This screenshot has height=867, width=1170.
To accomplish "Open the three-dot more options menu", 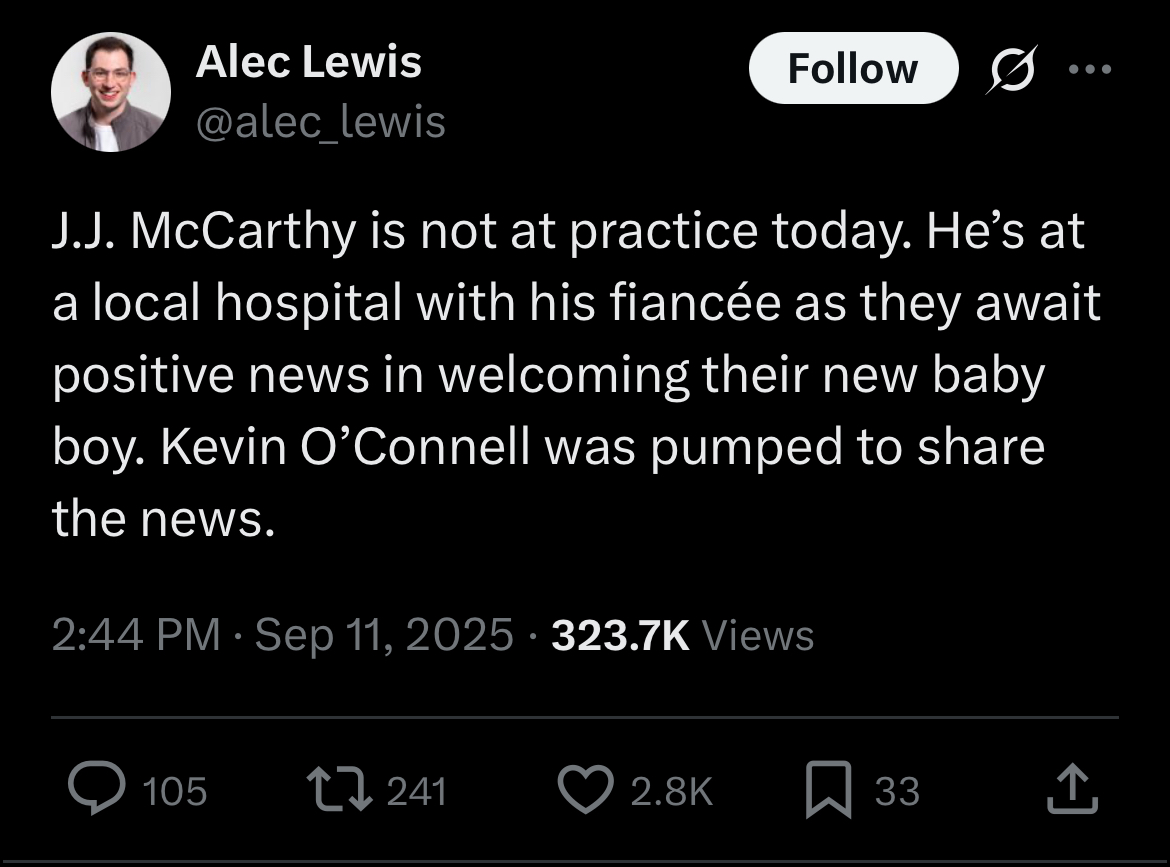I will pyautogui.click(x=1090, y=69).
